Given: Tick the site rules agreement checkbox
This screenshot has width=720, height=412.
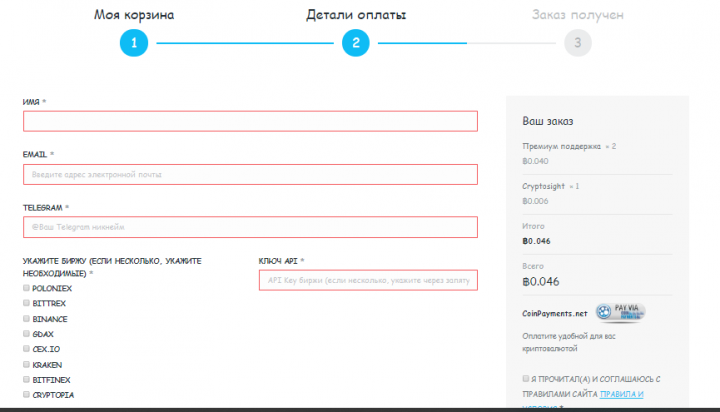Looking at the screenshot, I should [x=526, y=378].
